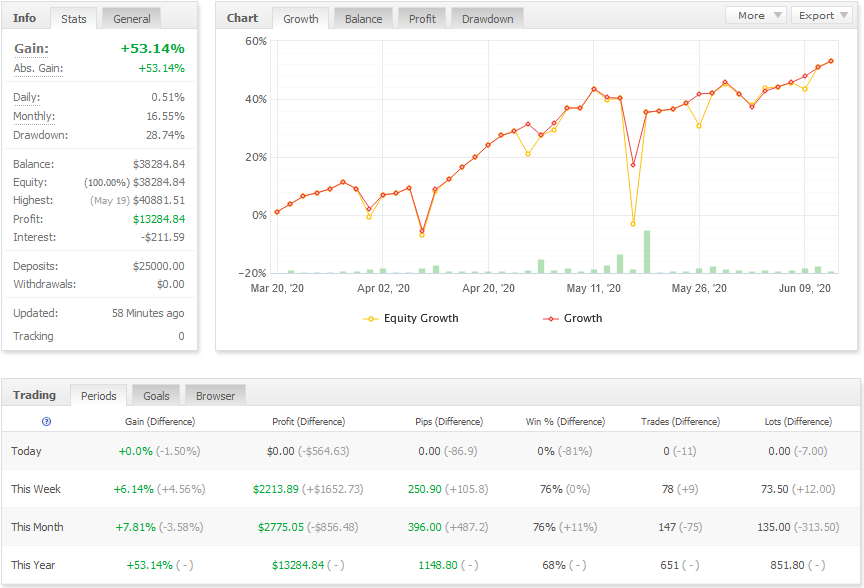Select the Growth chart tab

[x=301, y=19]
